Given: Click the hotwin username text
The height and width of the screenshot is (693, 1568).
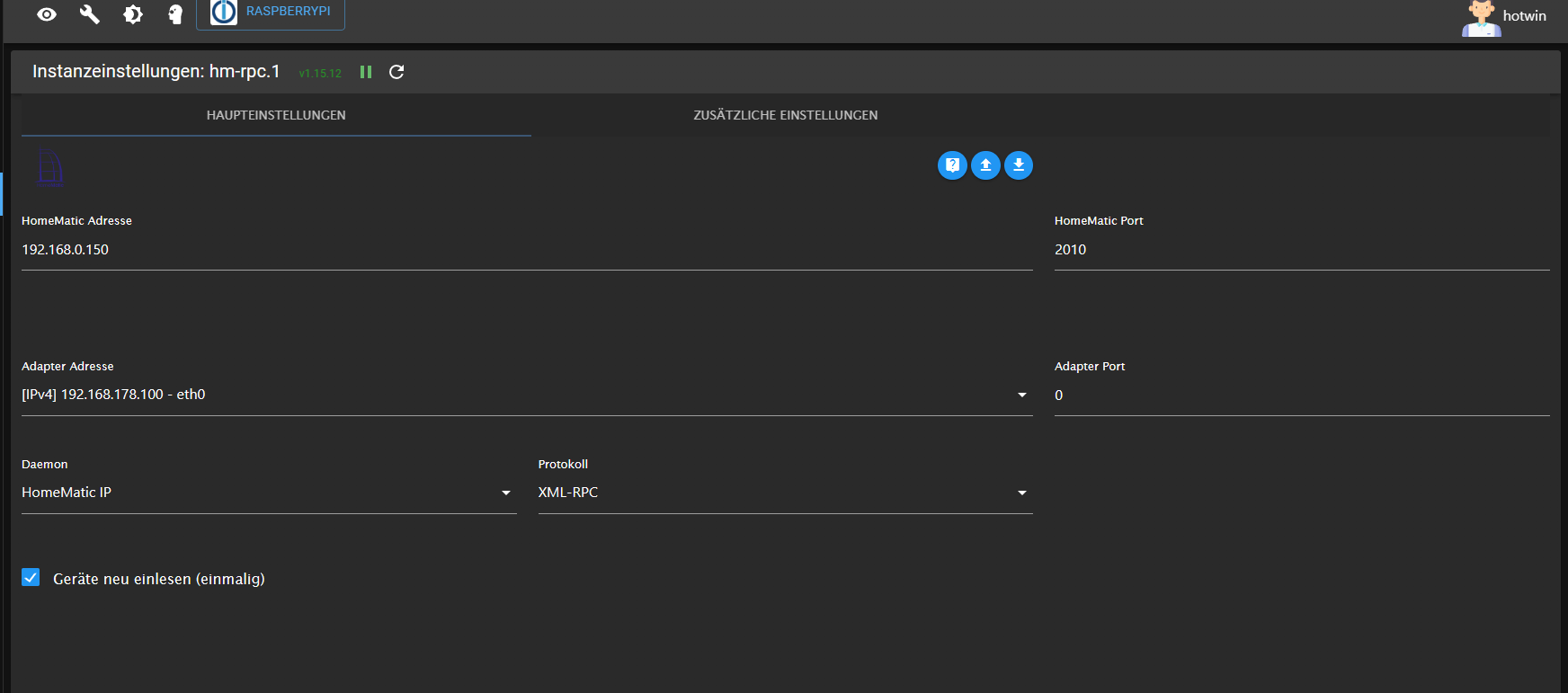Looking at the screenshot, I should [x=1525, y=16].
